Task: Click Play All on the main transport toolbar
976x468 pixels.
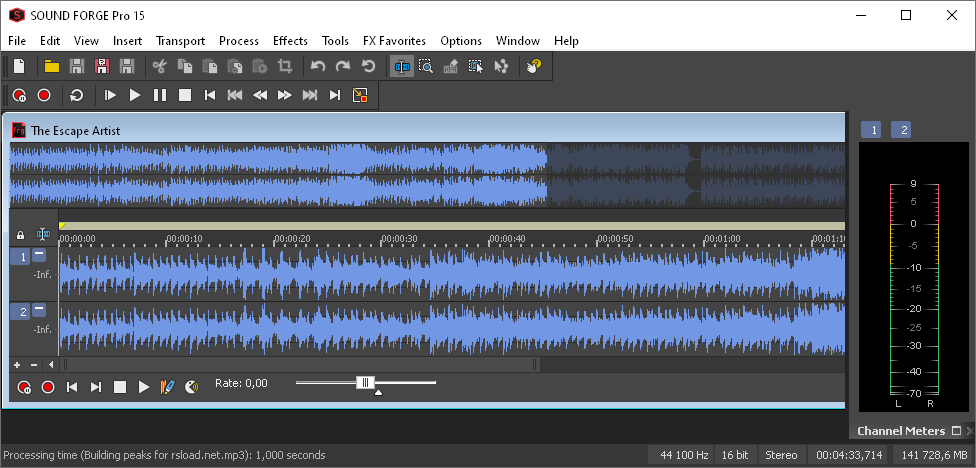Action: pos(110,95)
